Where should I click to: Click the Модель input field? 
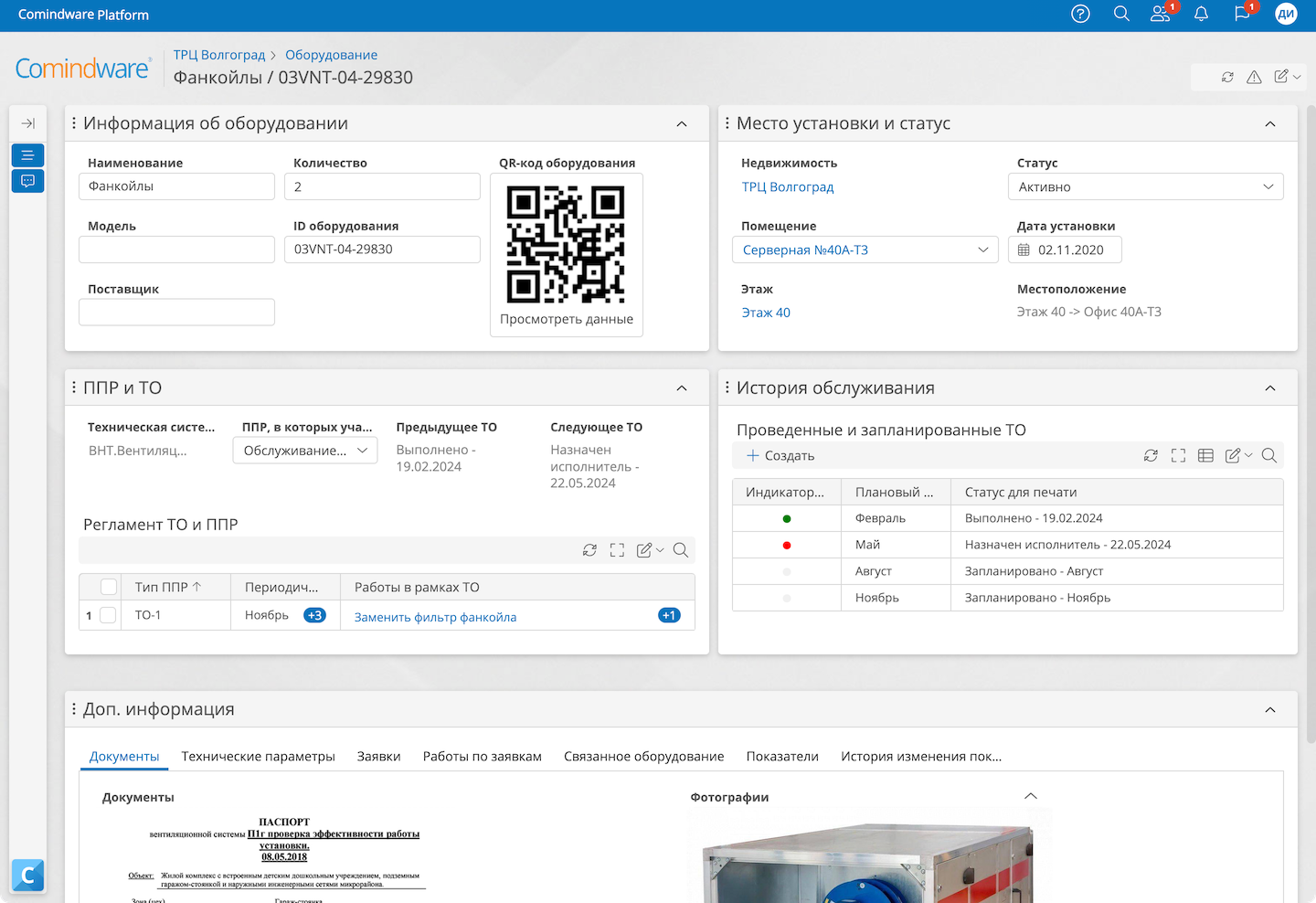click(176, 250)
